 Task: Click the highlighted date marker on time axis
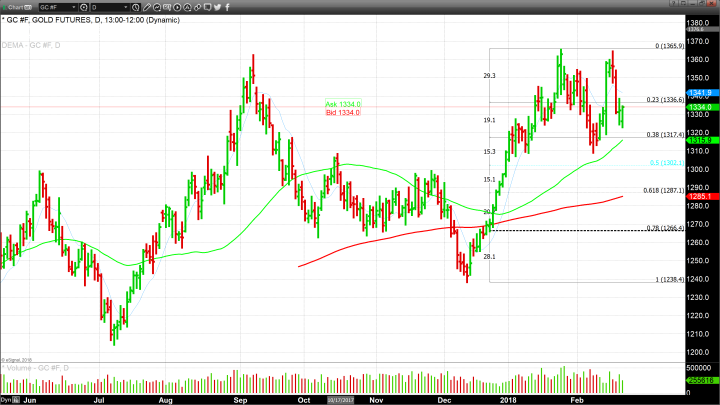pyautogui.click(x=340, y=398)
